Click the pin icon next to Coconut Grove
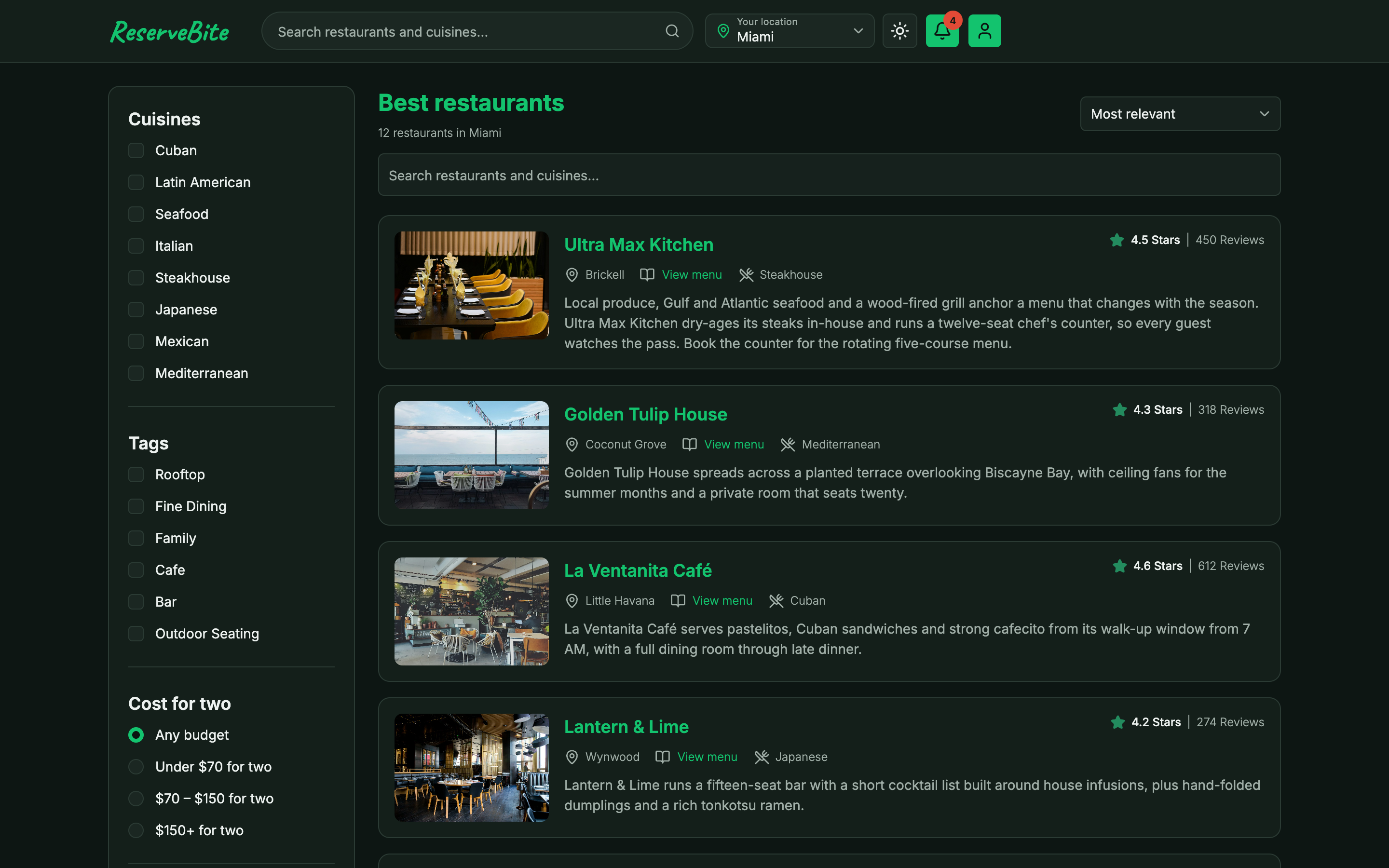Viewport: 1389px width, 868px height. (x=572, y=445)
